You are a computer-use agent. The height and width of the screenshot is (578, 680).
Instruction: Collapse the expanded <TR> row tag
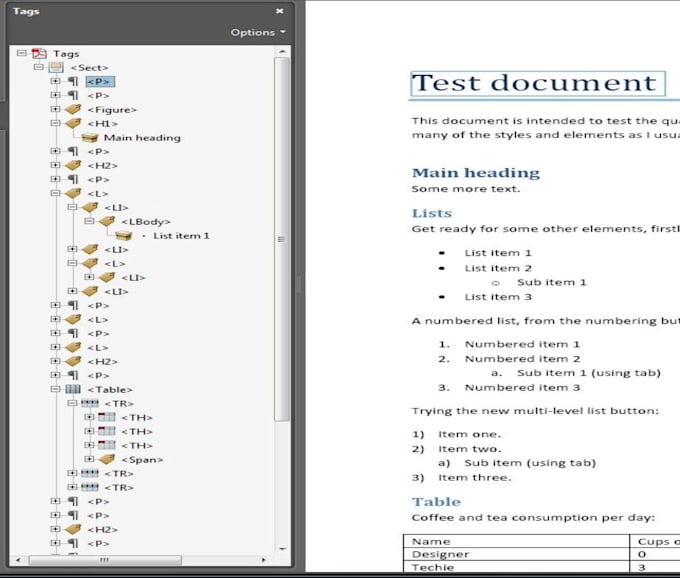[72, 403]
